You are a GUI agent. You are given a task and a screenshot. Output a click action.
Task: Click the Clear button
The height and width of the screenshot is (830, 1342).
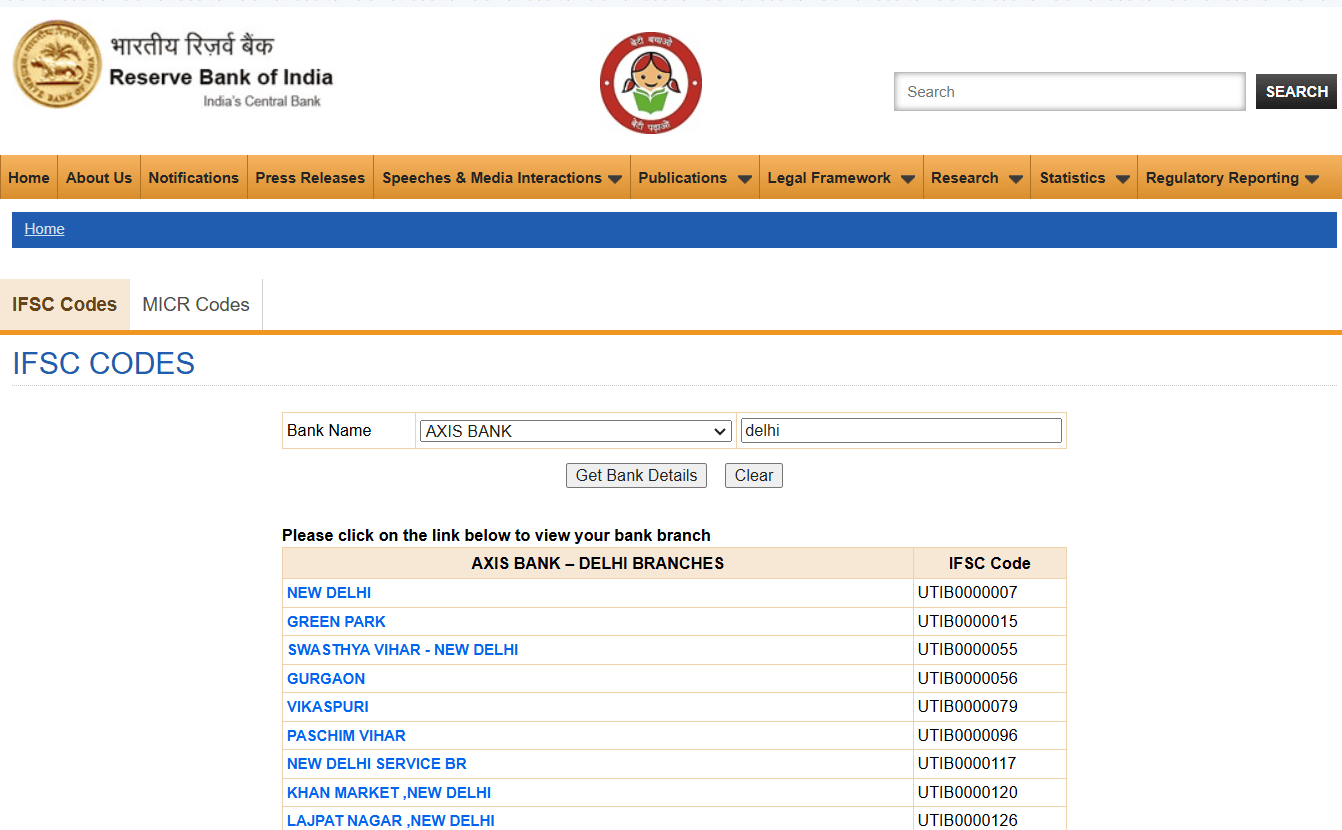[754, 475]
